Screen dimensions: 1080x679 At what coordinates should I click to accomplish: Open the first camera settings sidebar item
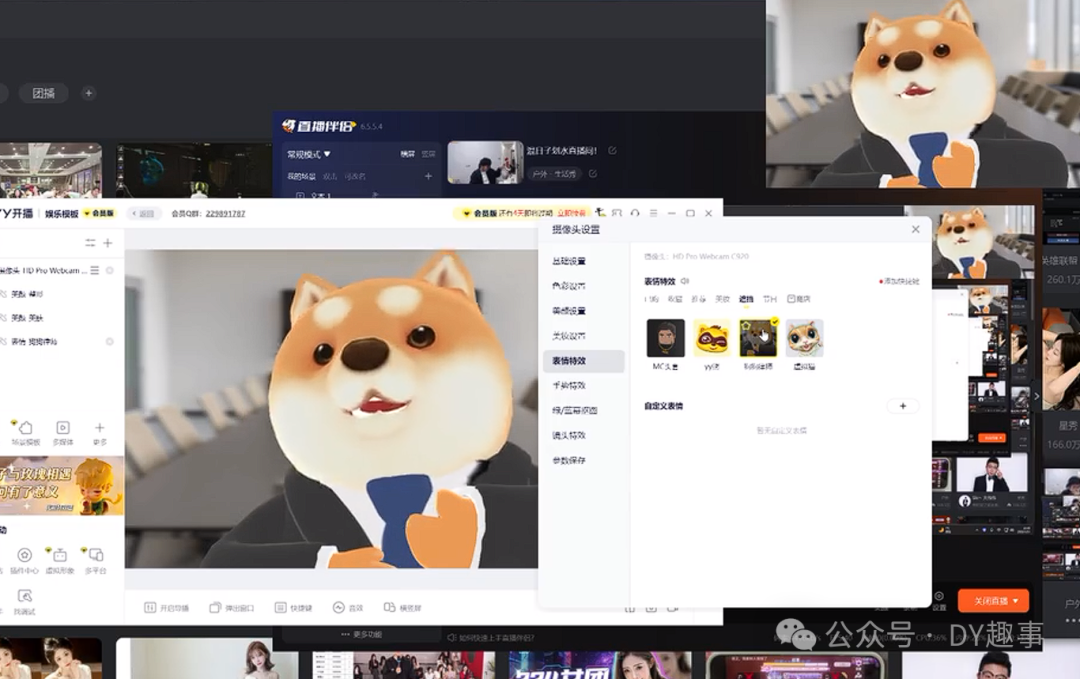(568, 261)
